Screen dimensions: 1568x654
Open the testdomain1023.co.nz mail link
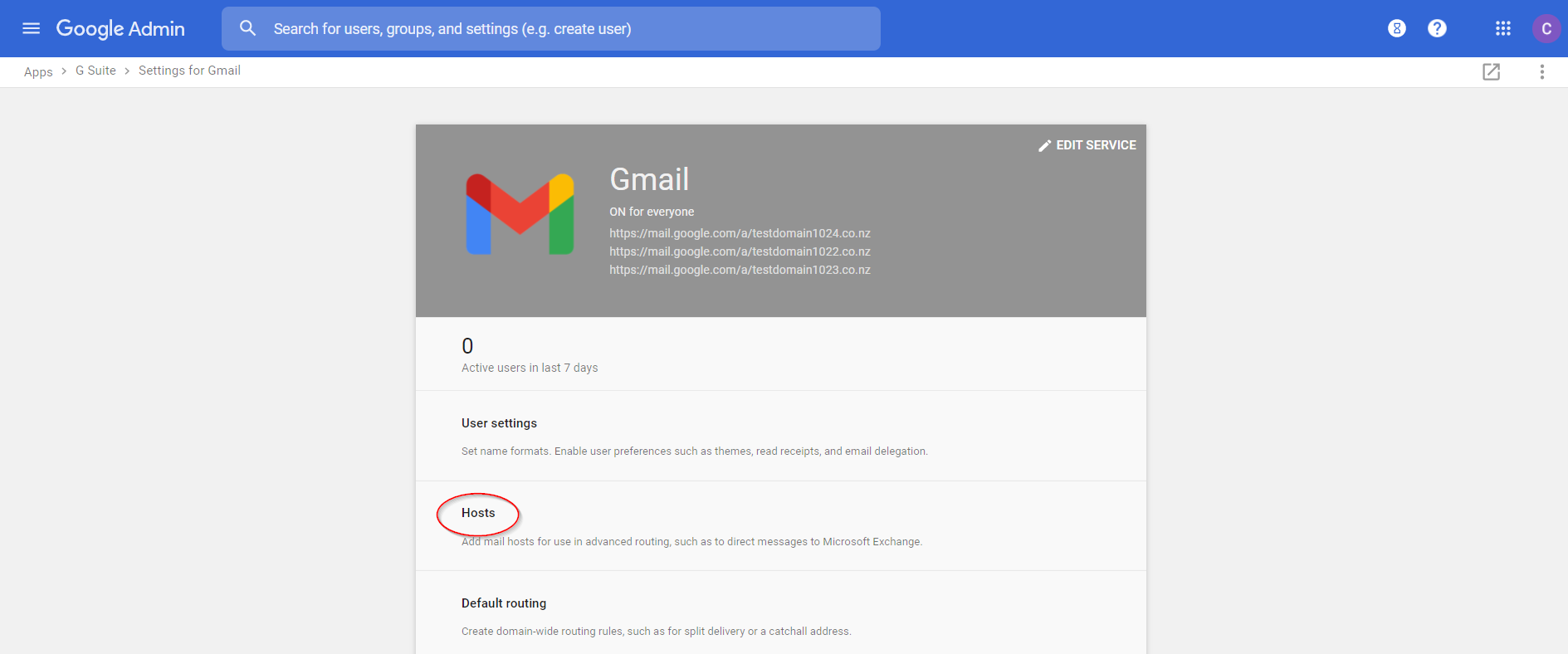pos(740,270)
